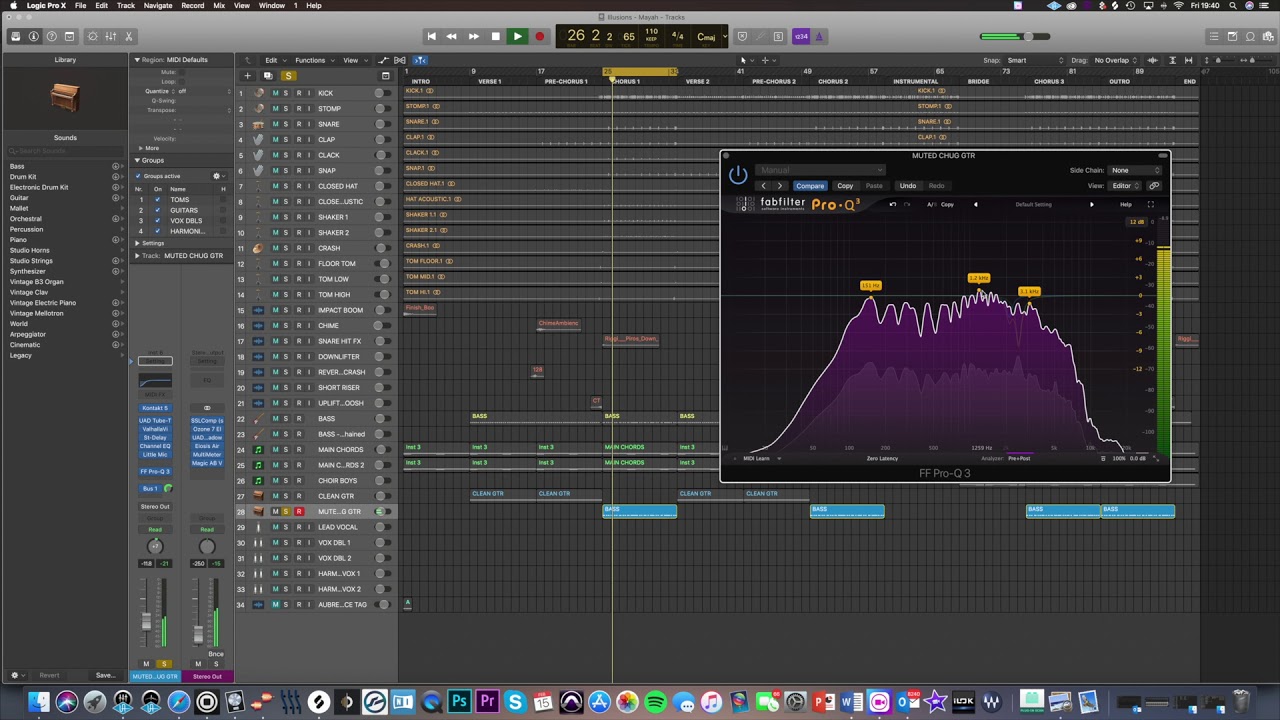
Task: Enable the Groups active checkbox
Action: (139, 176)
